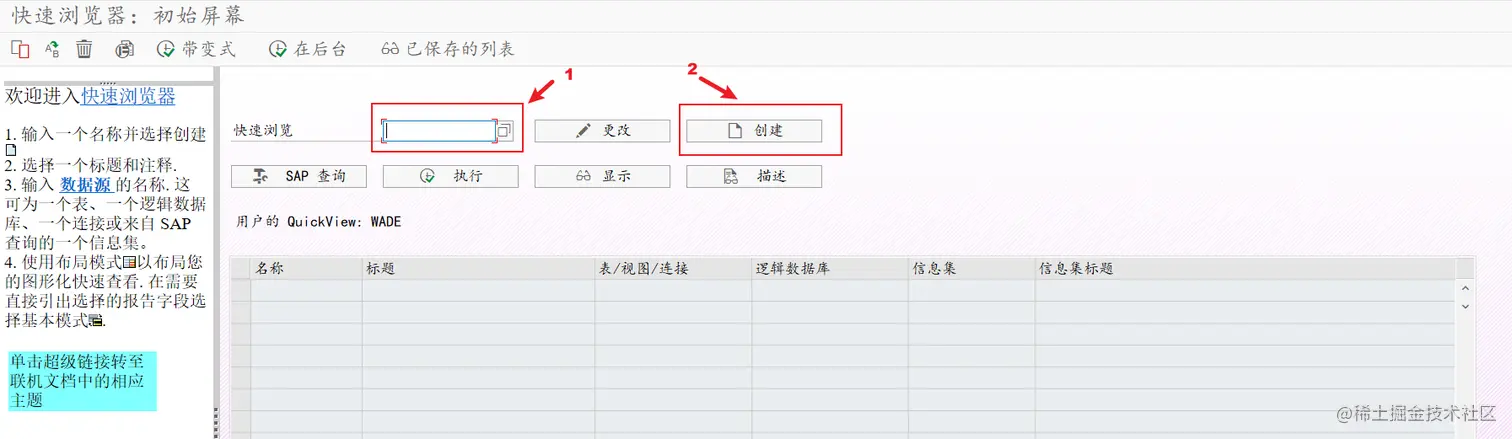Click the print document toolbar icon
The height and width of the screenshot is (439, 1512).
[125, 49]
